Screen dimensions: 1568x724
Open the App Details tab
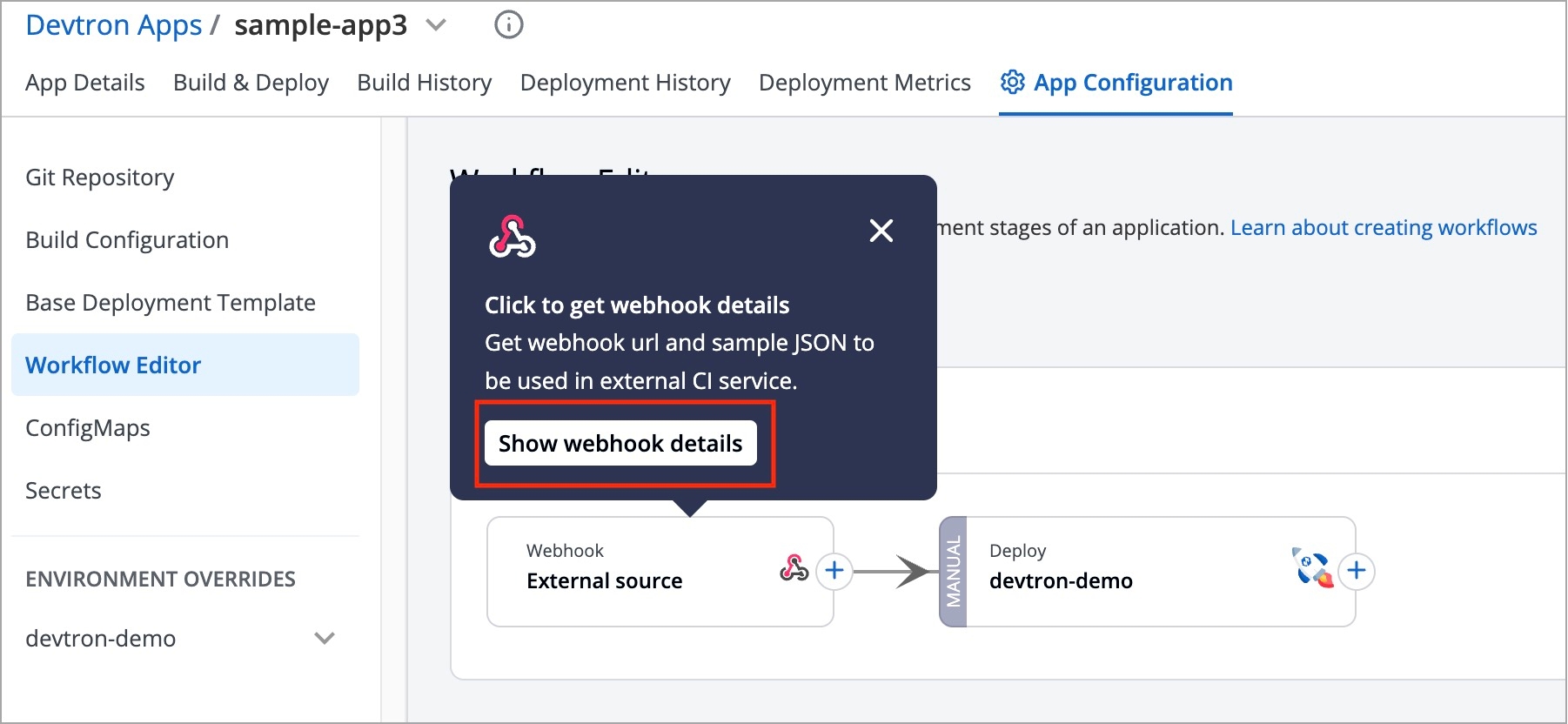[85, 83]
